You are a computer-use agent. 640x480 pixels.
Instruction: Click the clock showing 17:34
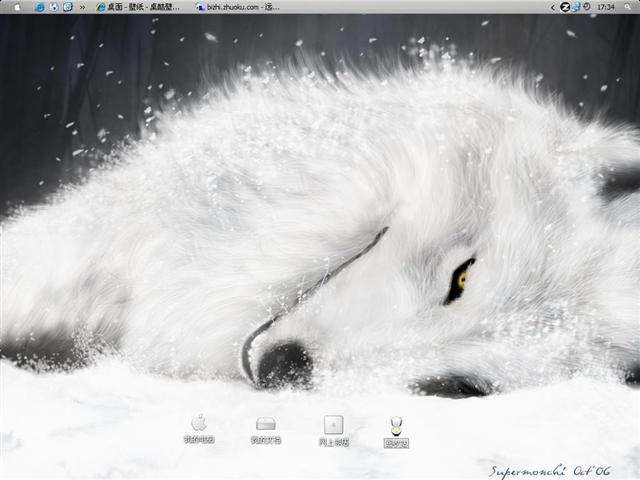pyautogui.click(x=605, y=6)
